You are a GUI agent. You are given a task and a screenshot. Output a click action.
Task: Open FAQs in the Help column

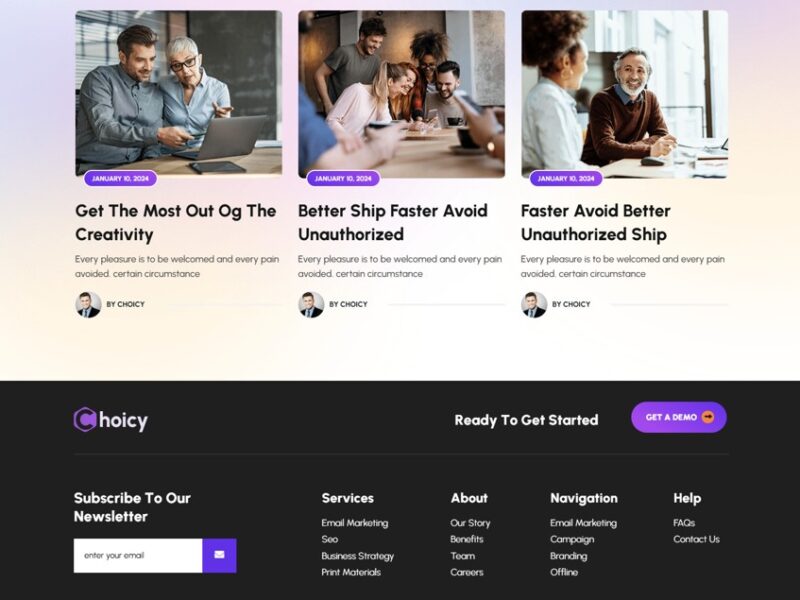coord(684,523)
